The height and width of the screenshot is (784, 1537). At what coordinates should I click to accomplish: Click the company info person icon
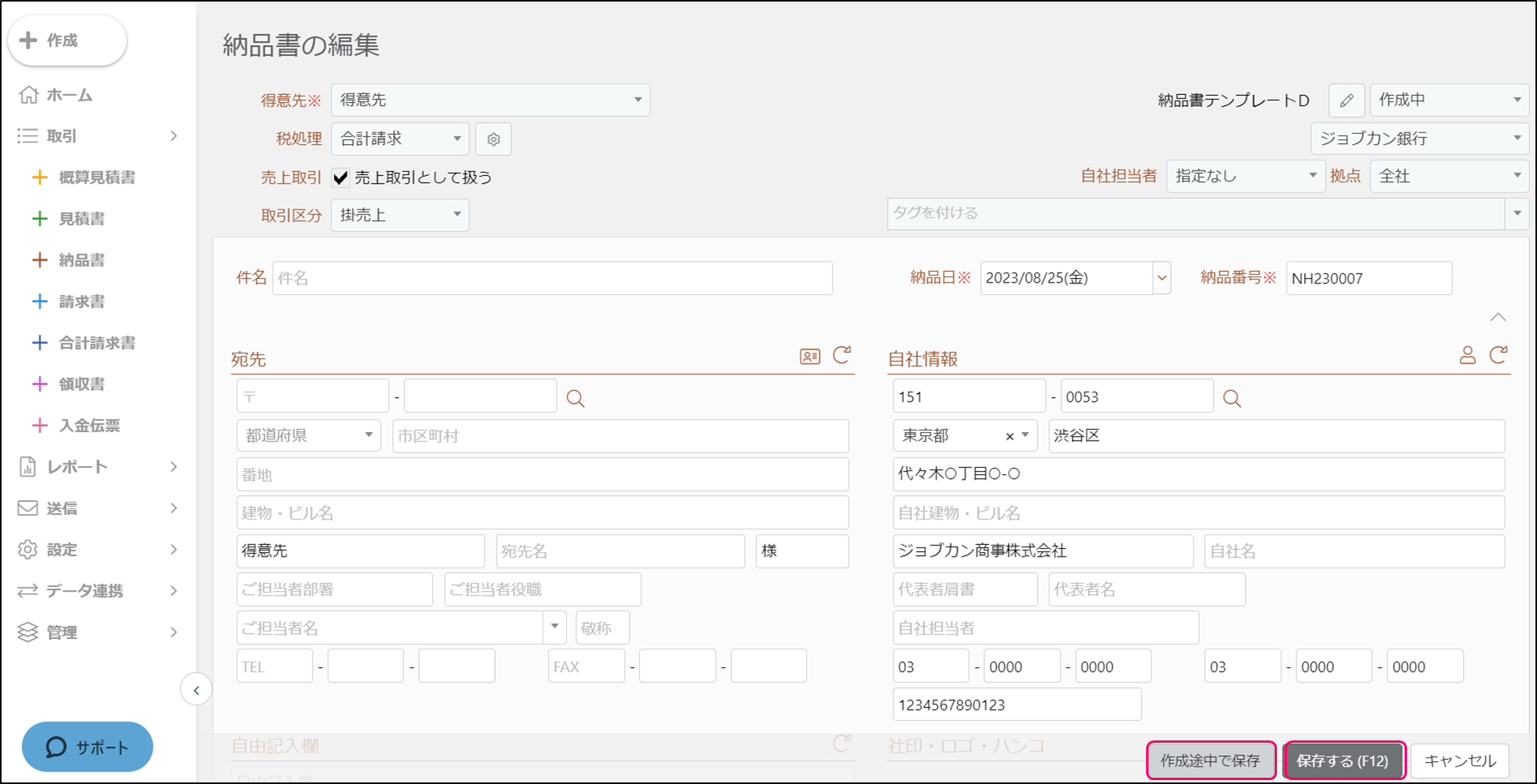(x=1467, y=356)
